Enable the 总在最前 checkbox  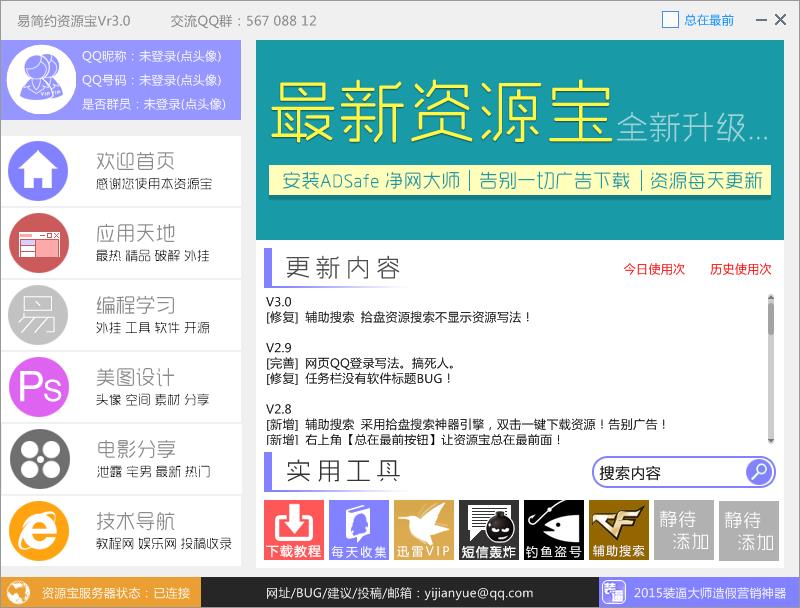670,20
